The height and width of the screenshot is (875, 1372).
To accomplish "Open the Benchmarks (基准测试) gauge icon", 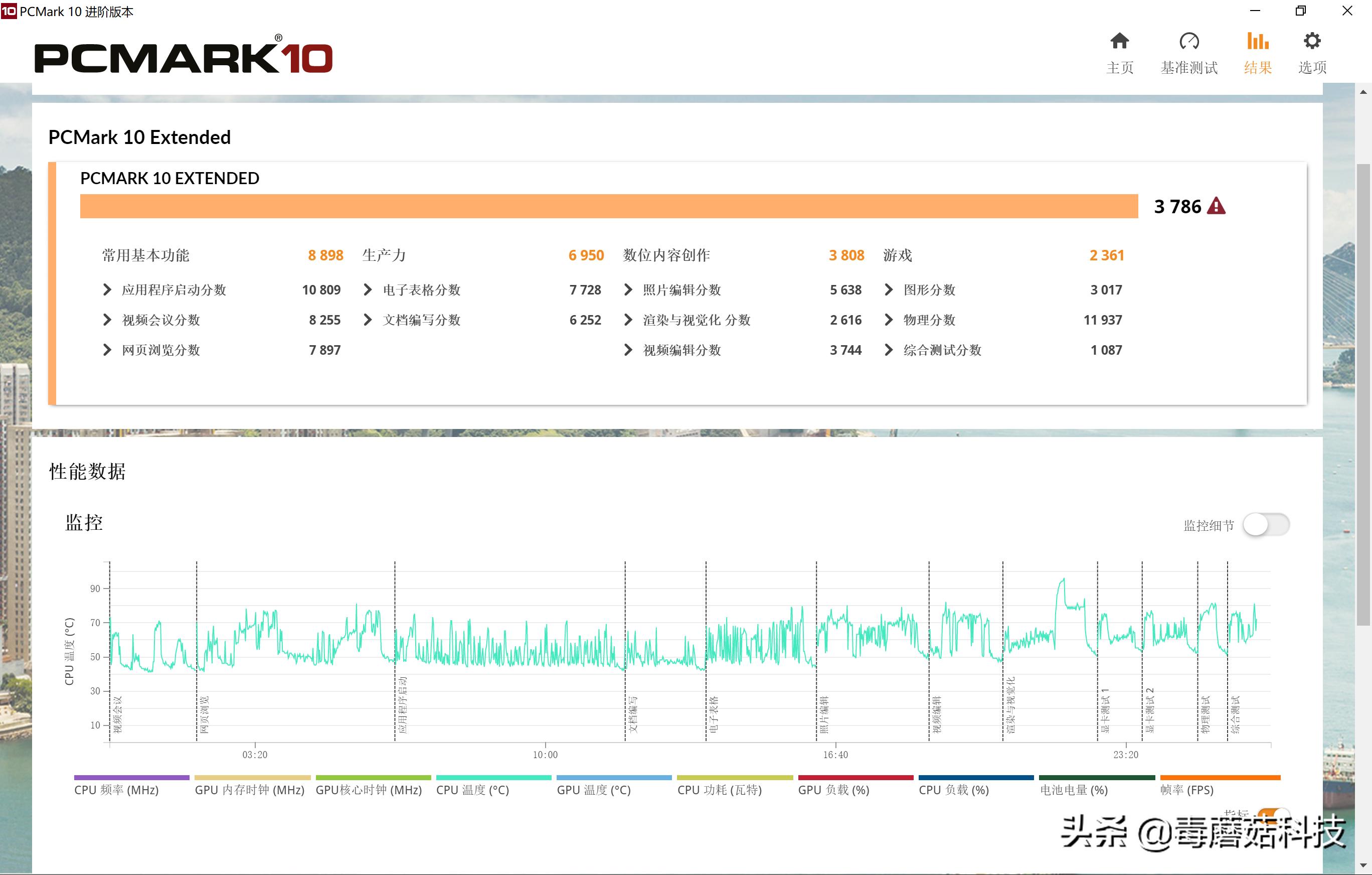I will coord(1188,42).
